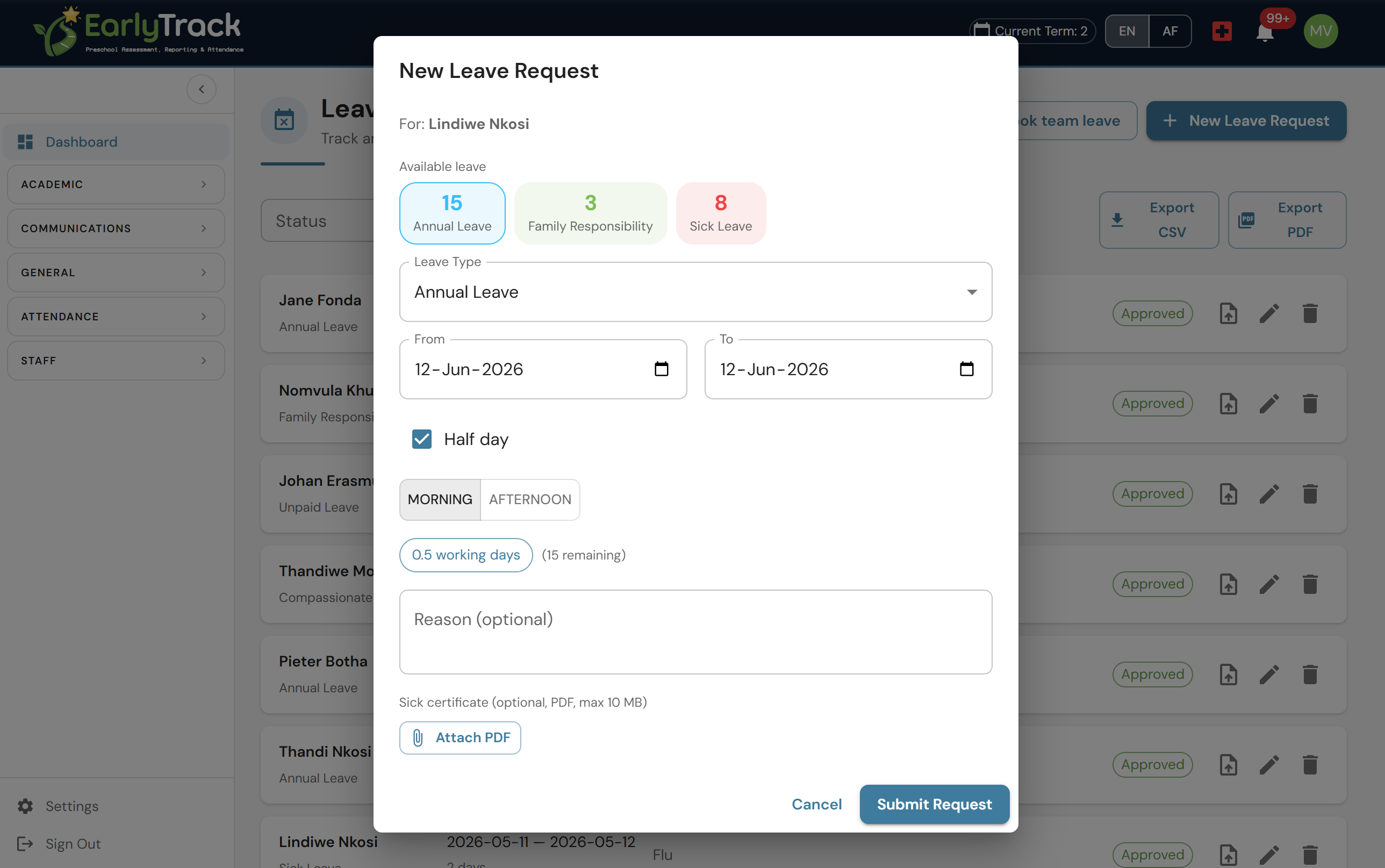Switch language to EN
Viewport: 1385px width, 868px height.
click(x=1126, y=31)
